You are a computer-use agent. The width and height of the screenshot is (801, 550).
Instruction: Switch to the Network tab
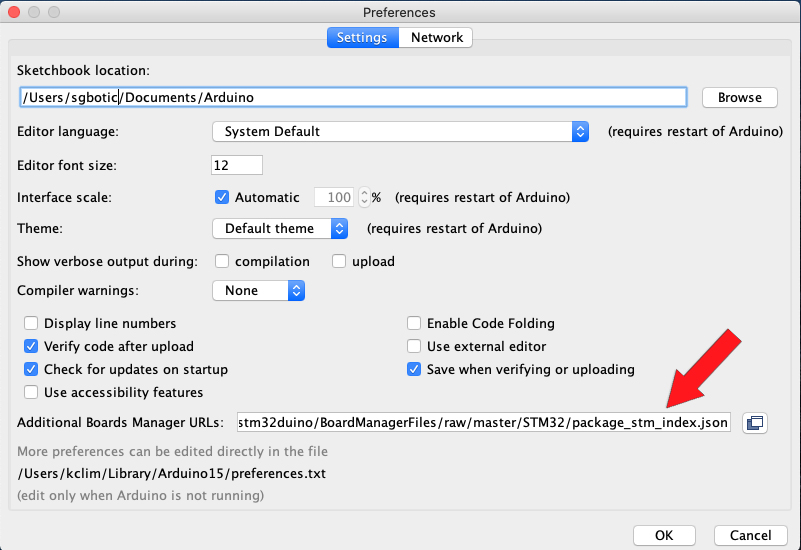[x=437, y=38]
